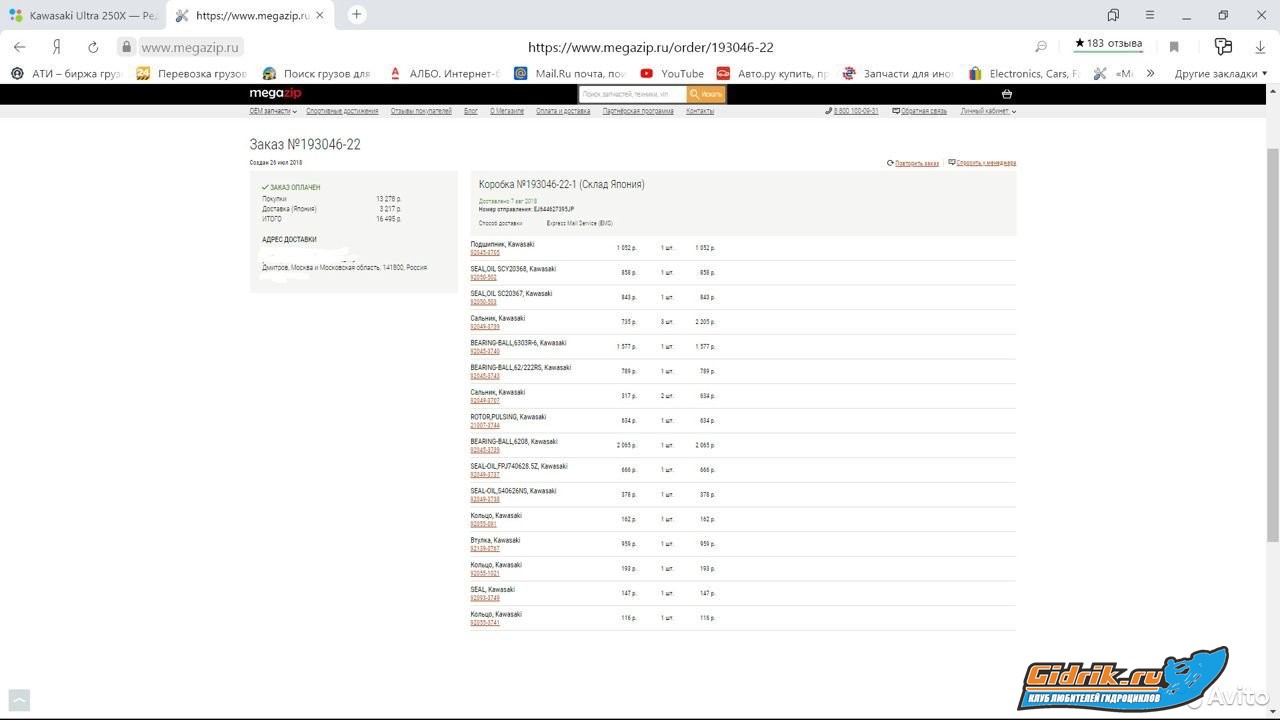The height and width of the screenshot is (720, 1280).
Task: Open a new tab with plus button
Action: point(357,15)
